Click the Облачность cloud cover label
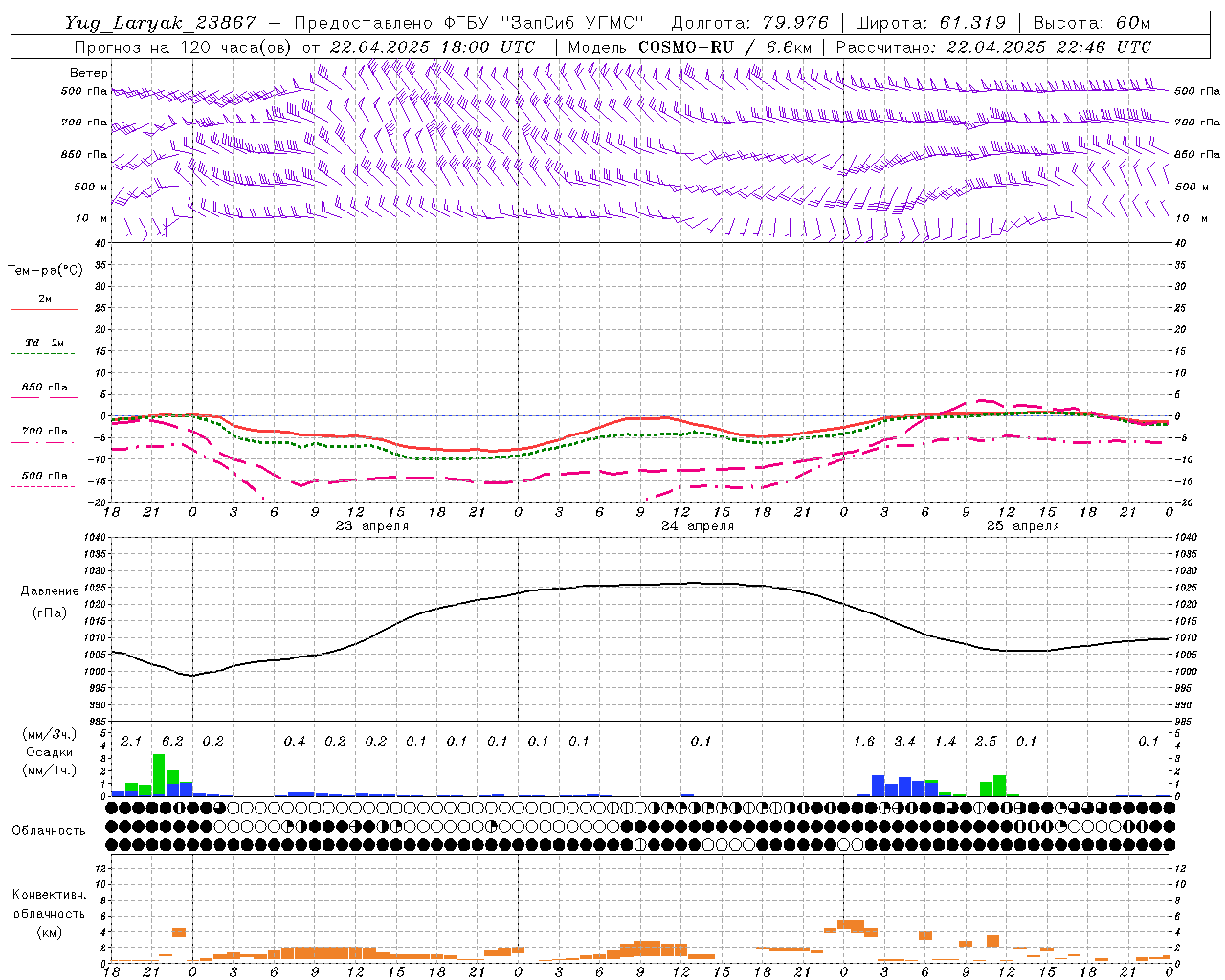1225x980 pixels. coord(49,831)
